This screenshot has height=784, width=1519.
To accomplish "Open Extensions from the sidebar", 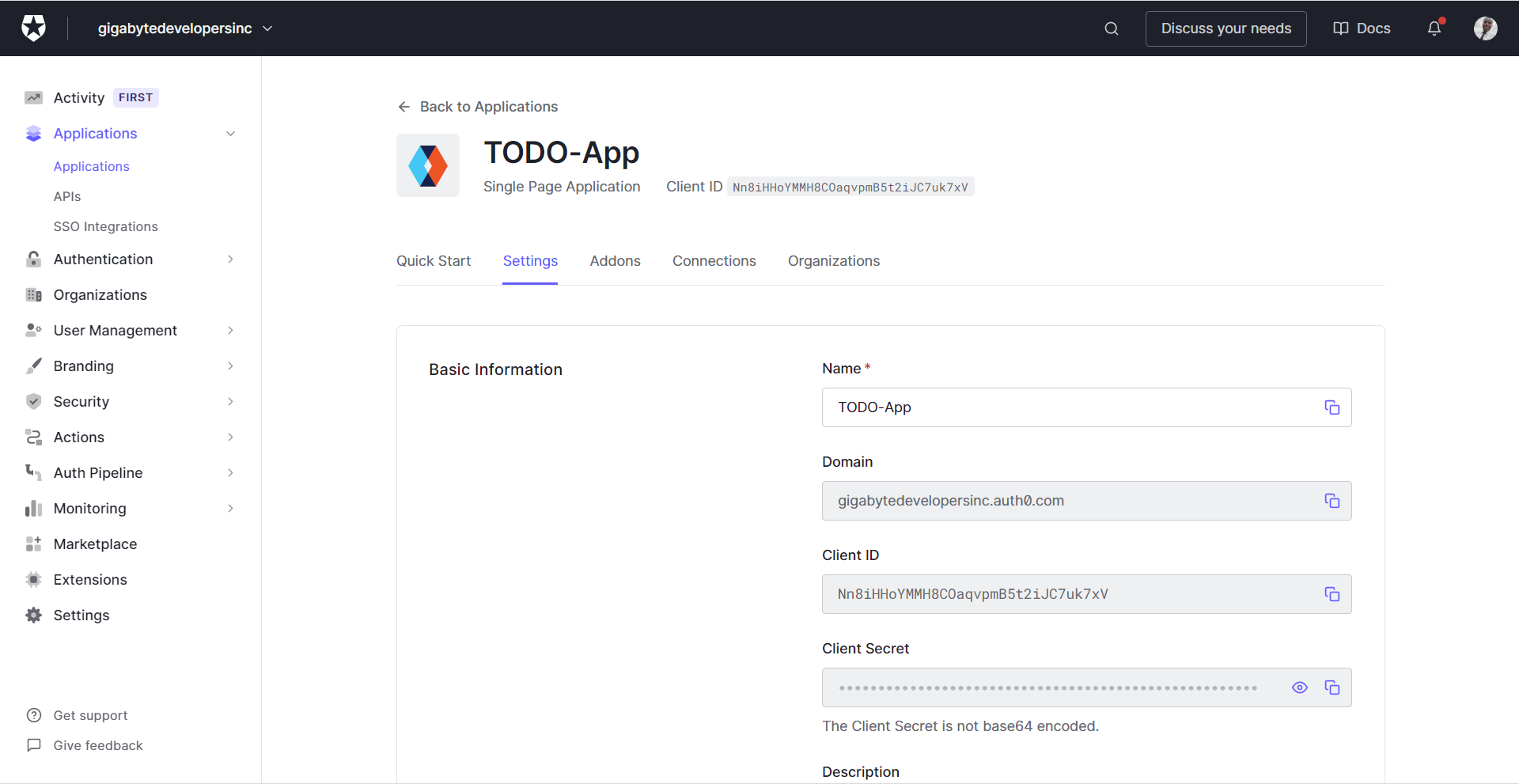I will click(x=90, y=580).
